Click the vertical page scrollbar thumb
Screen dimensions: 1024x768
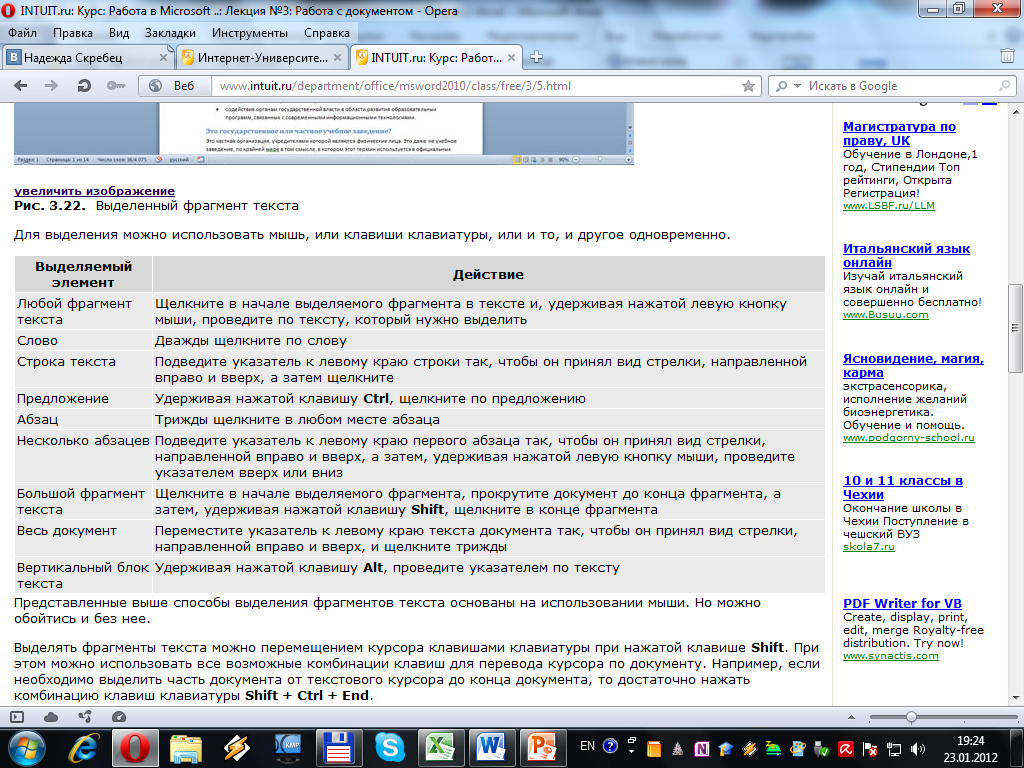pos(1015,328)
